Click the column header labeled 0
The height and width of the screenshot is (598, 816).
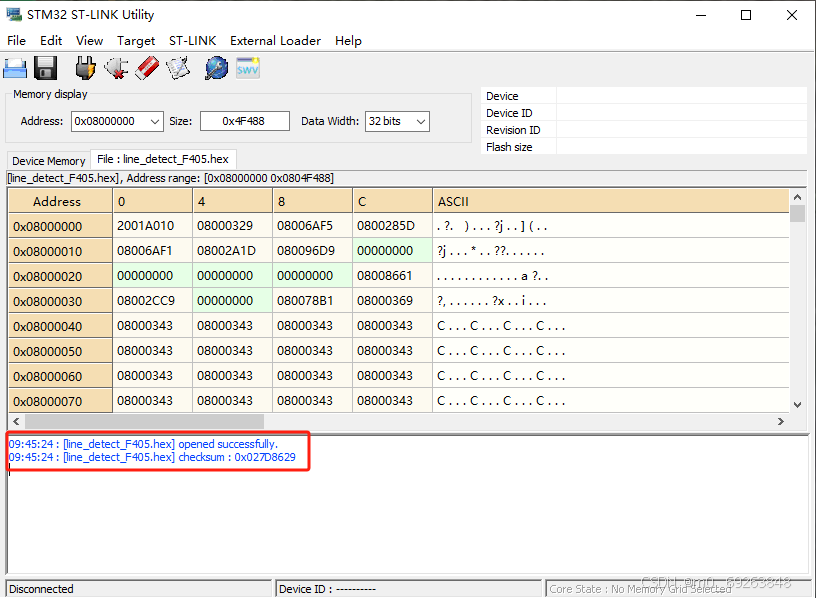pos(152,201)
